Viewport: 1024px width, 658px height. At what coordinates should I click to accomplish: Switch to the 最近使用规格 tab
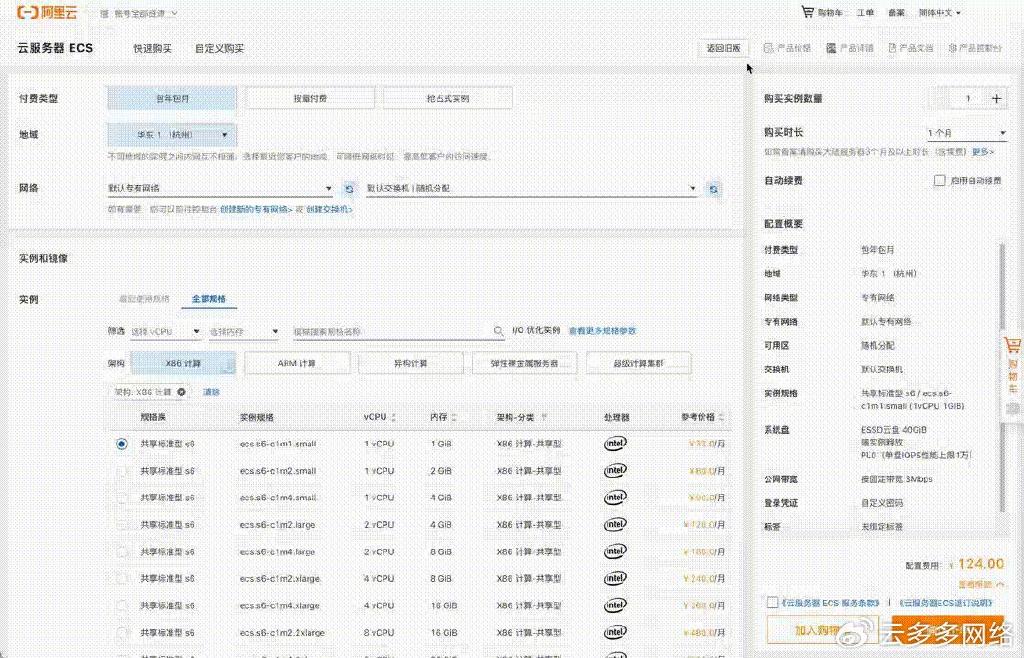pos(144,298)
